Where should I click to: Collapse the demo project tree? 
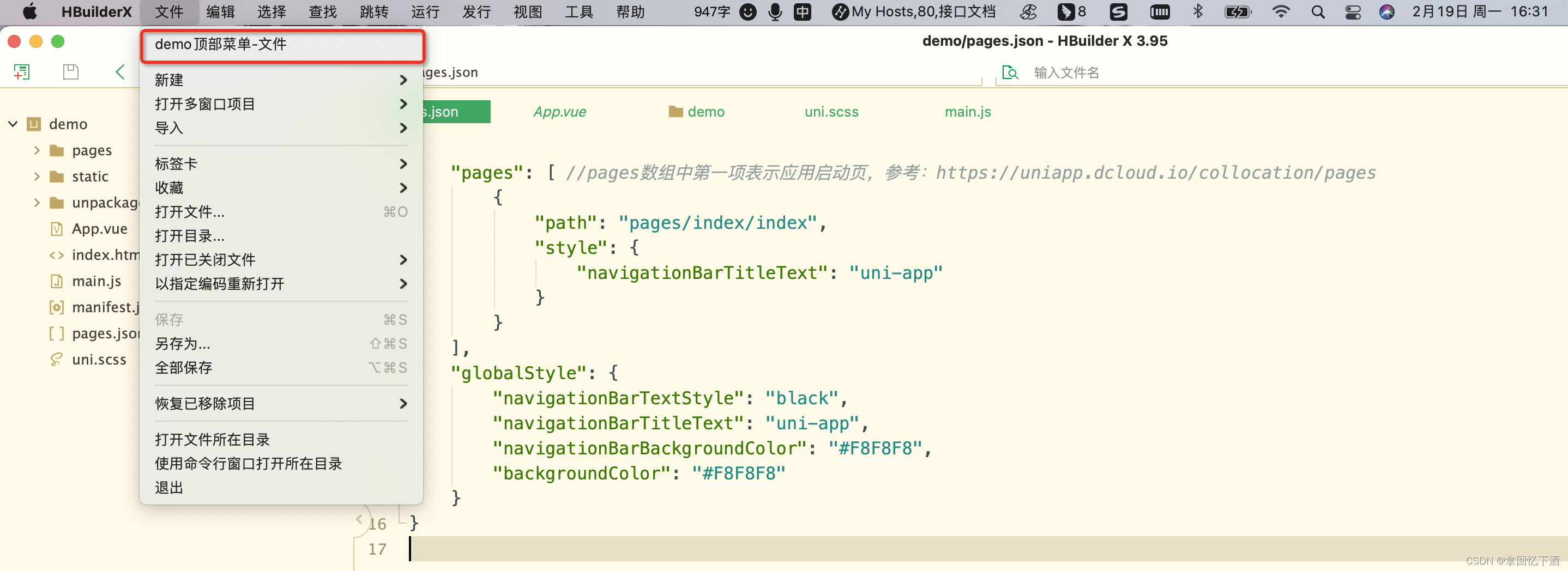click(13, 124)
